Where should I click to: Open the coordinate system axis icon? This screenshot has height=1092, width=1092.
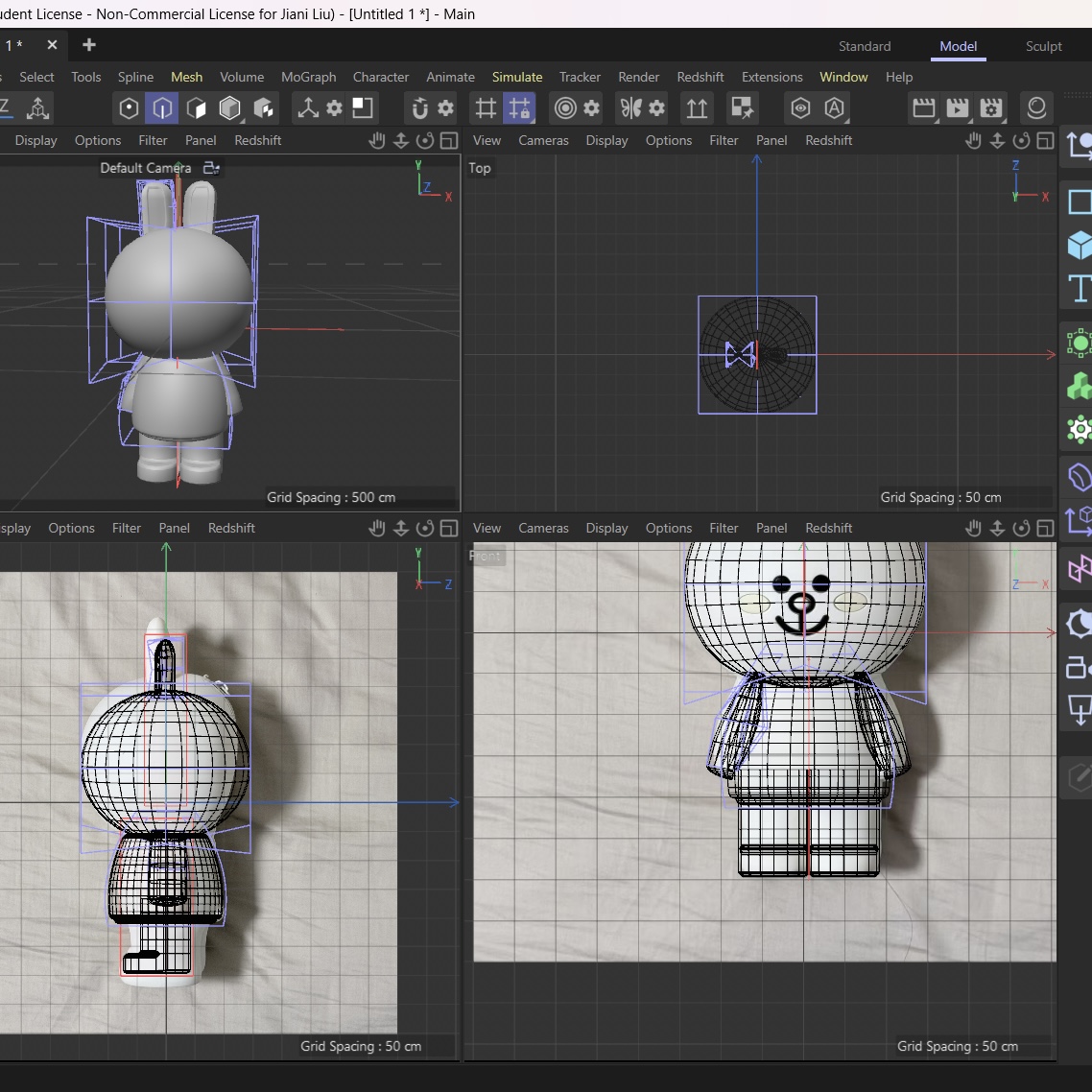(37, 107)
